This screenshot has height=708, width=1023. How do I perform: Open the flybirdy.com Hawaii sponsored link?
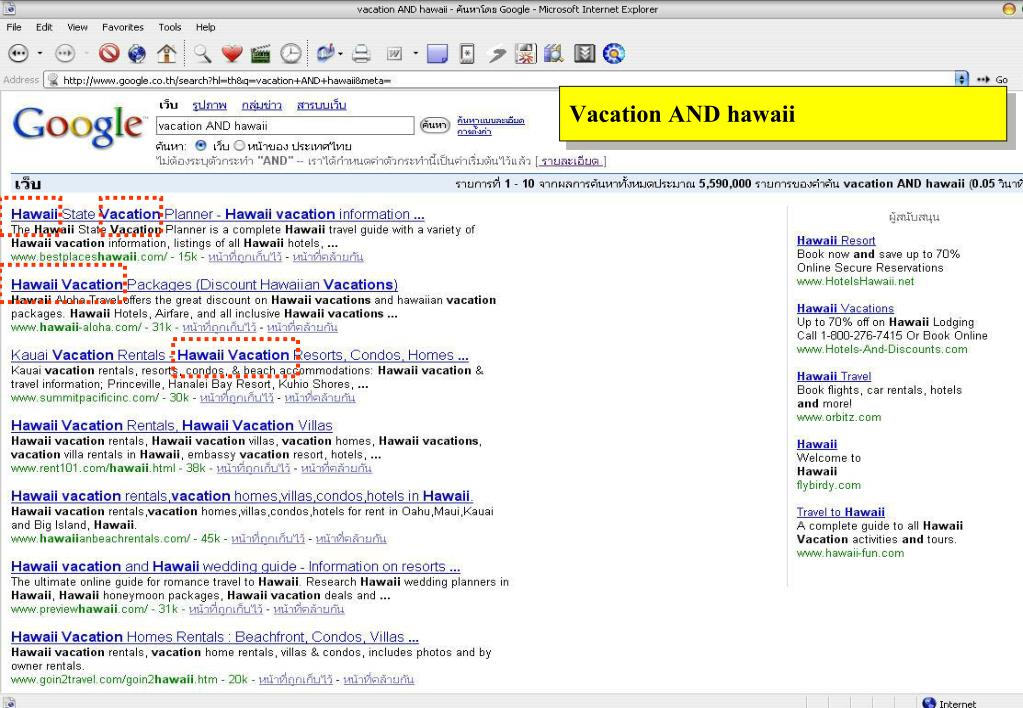pyautogui.click(x=817, y=444)
